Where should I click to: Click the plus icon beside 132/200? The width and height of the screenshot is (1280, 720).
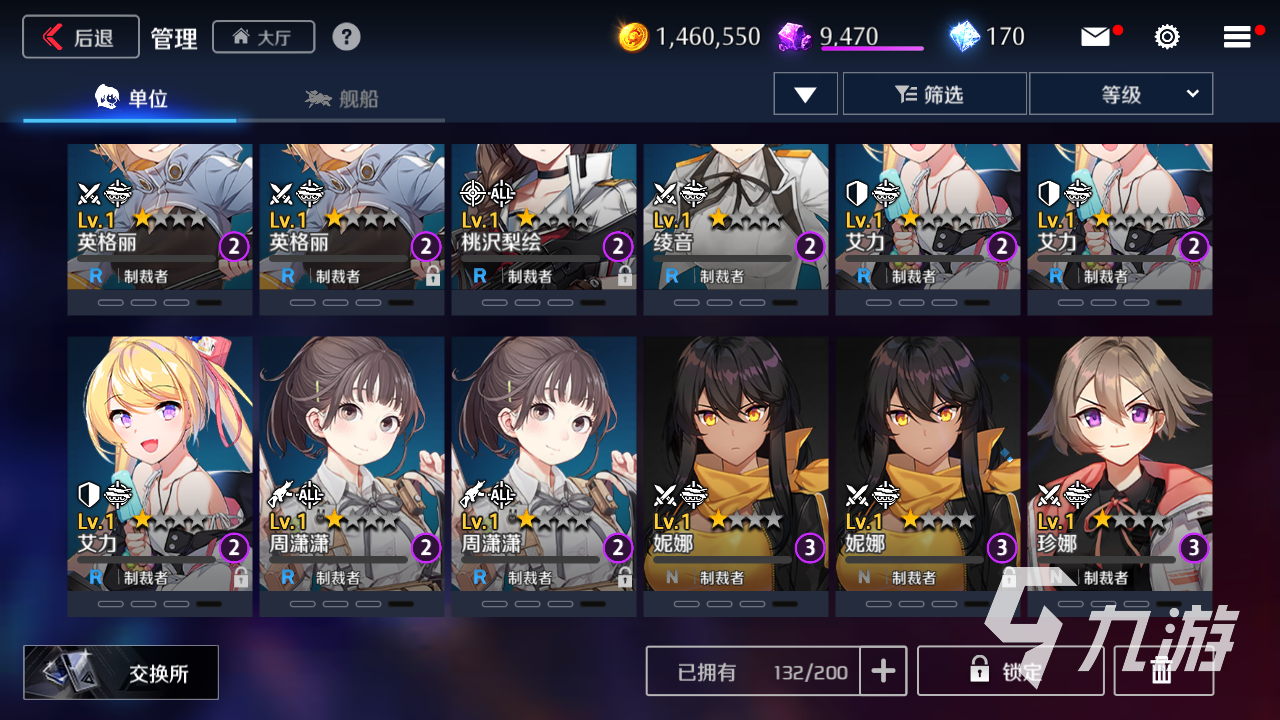tap(883, 671)
